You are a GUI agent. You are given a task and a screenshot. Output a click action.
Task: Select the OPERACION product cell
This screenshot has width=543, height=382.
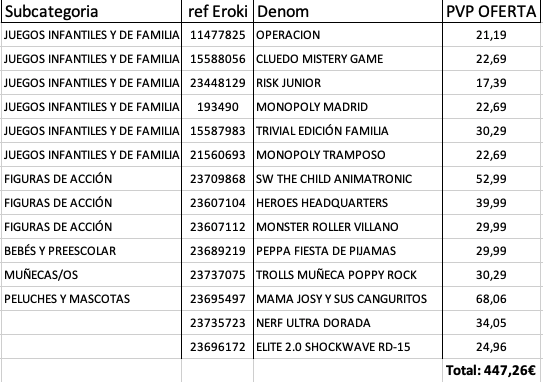(x=348, y=35)
